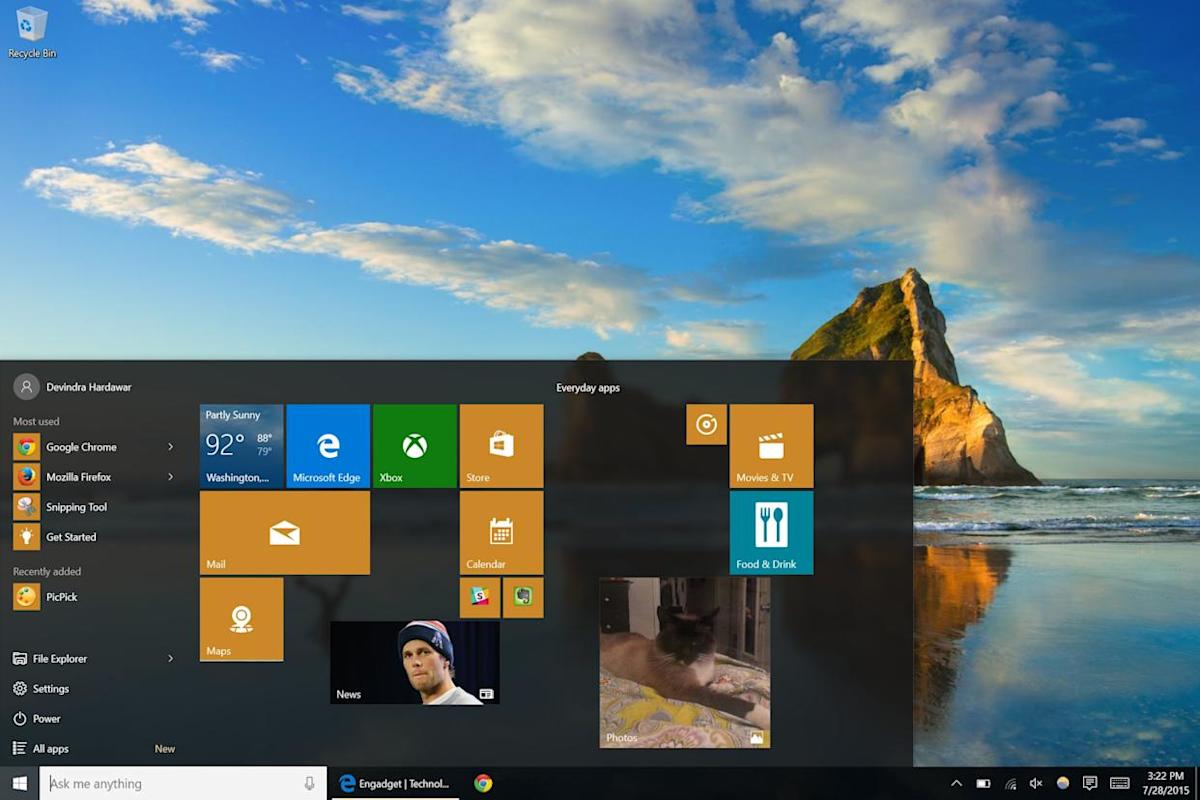1200x800 pixels.
Task: Show hidden tray icons with the arrow
Action: 956,783
